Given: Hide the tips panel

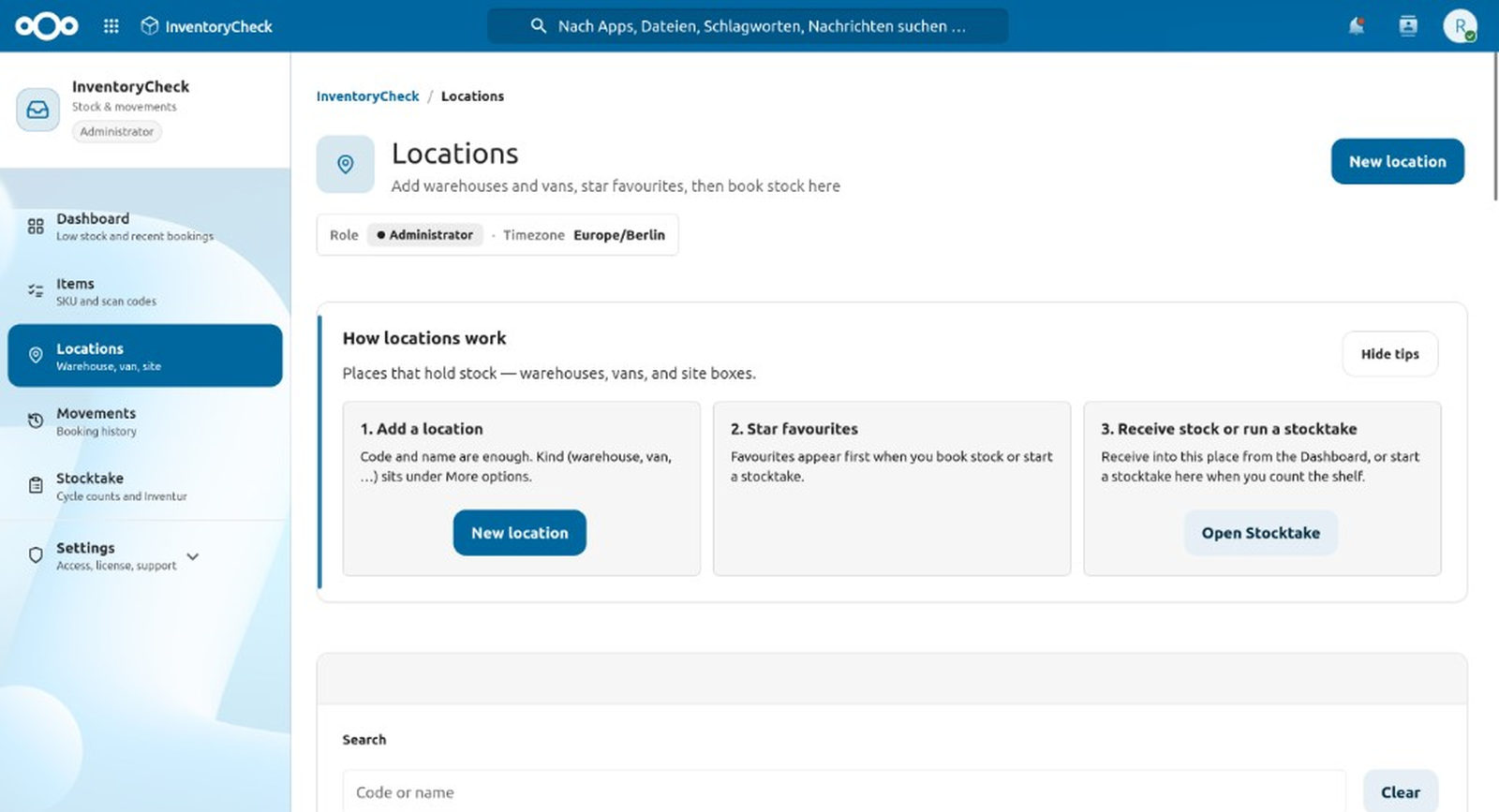Looking at the screenshot, I should pos(1389,354).
